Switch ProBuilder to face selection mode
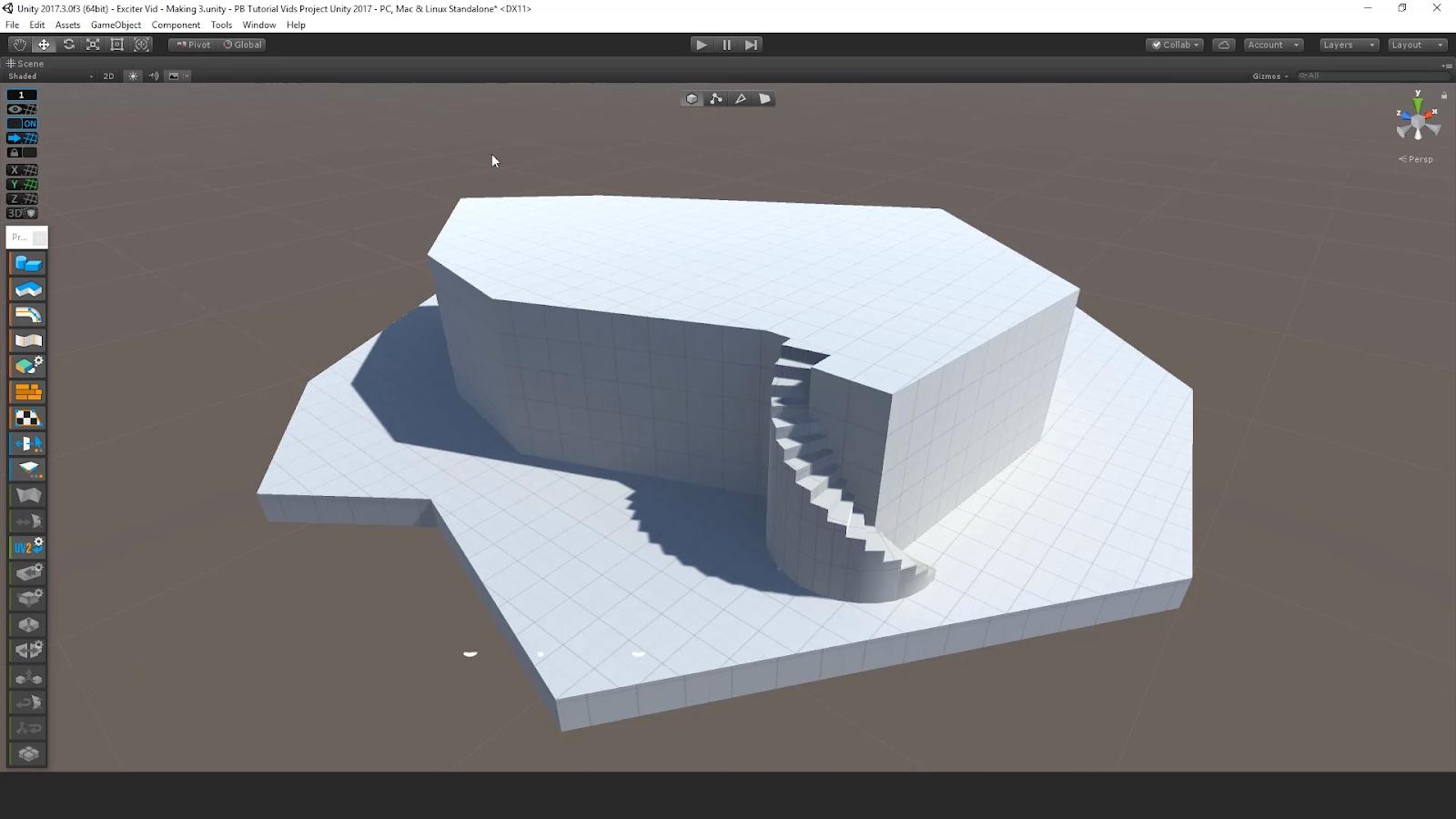The height and width of the screenshot is (819, 1456). tap(765, 98)
